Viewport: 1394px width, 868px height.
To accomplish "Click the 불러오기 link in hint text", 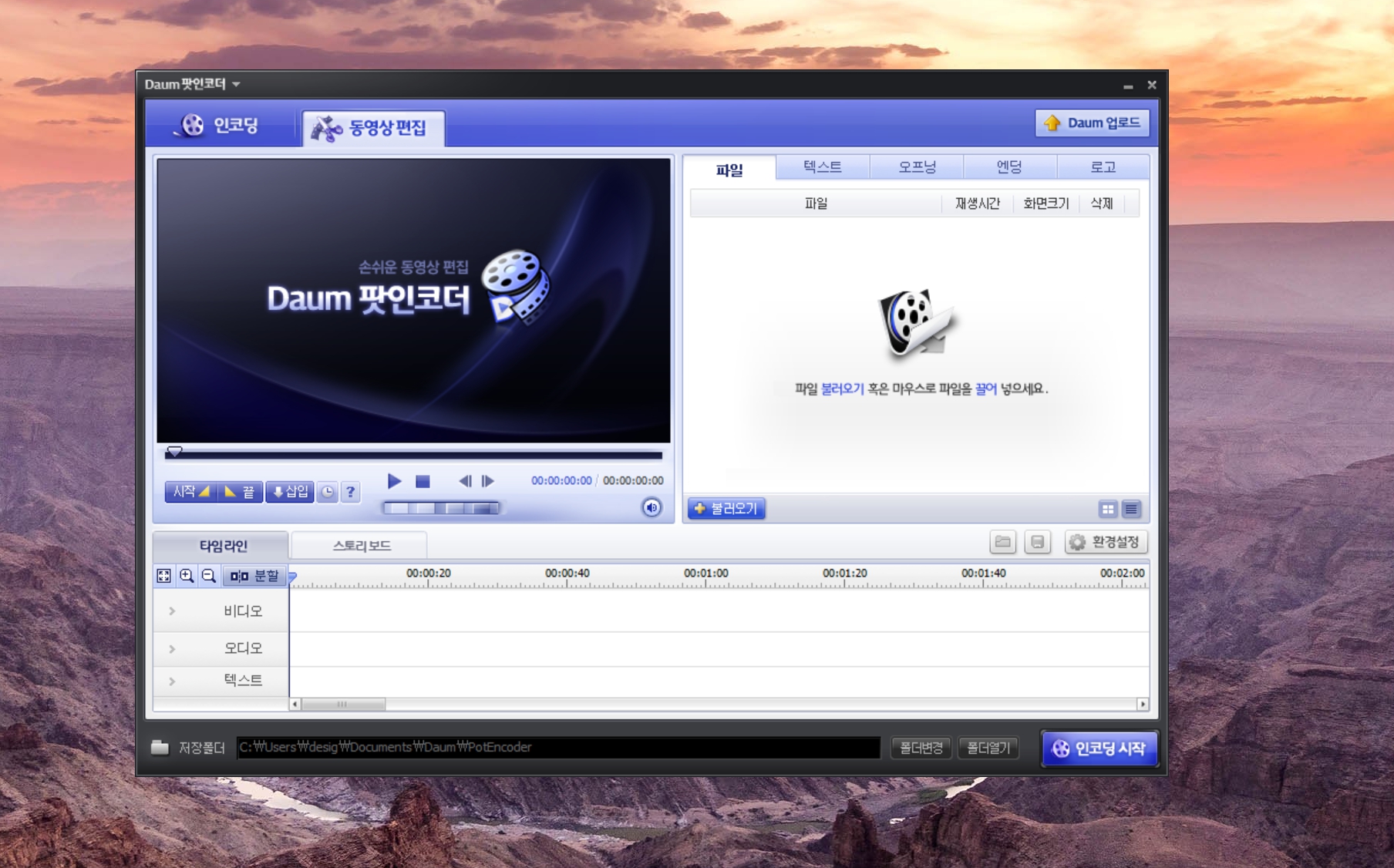I will pyautogui.click(x=842, y=389).
